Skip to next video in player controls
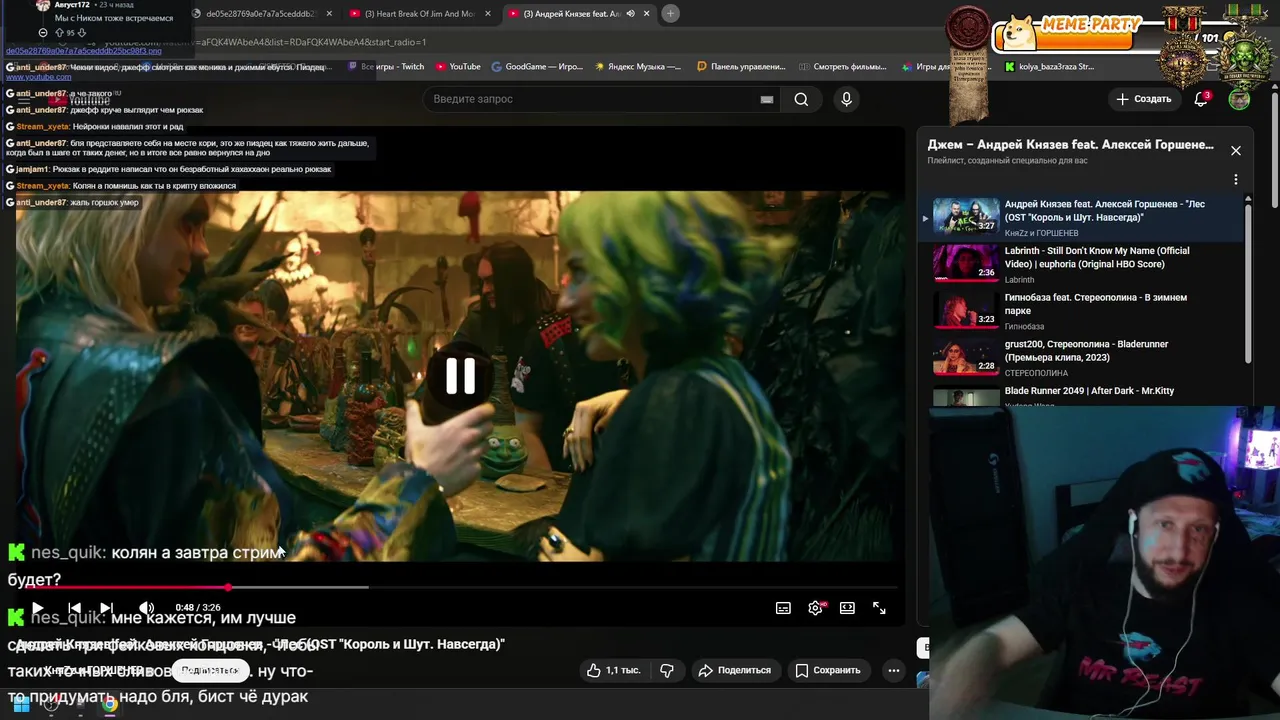Image resolution: width=1280 pixels, height=720 pixels. point(106,608)
